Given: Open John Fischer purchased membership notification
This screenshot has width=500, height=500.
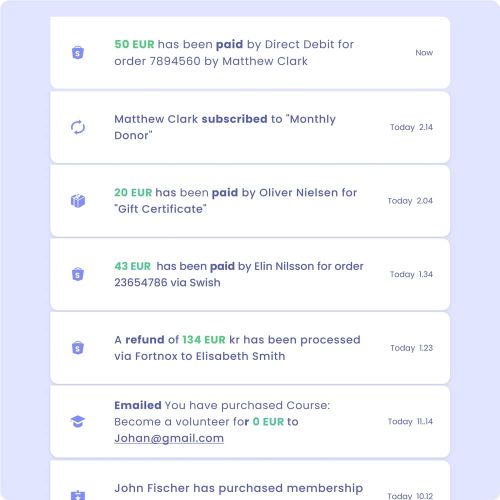Looking at the screenshot, I should click(250, 481).
